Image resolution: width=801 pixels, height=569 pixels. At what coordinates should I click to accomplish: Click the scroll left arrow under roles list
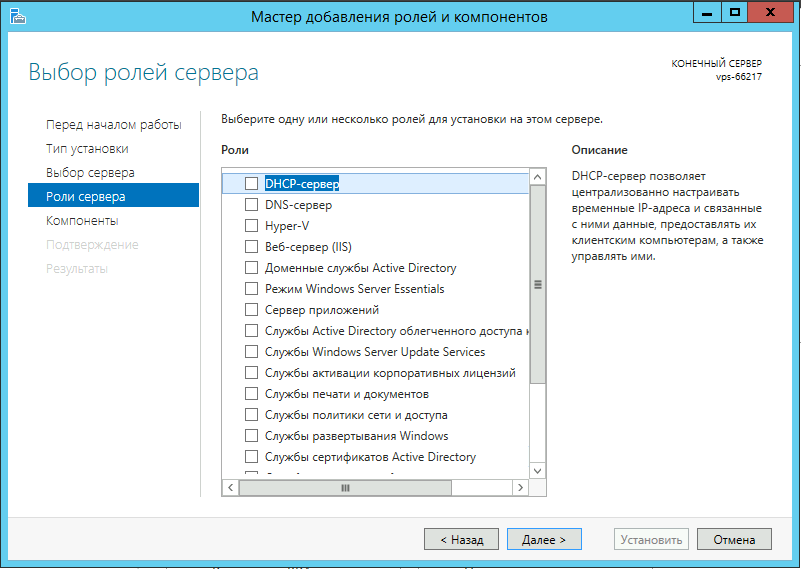(230, 488)
